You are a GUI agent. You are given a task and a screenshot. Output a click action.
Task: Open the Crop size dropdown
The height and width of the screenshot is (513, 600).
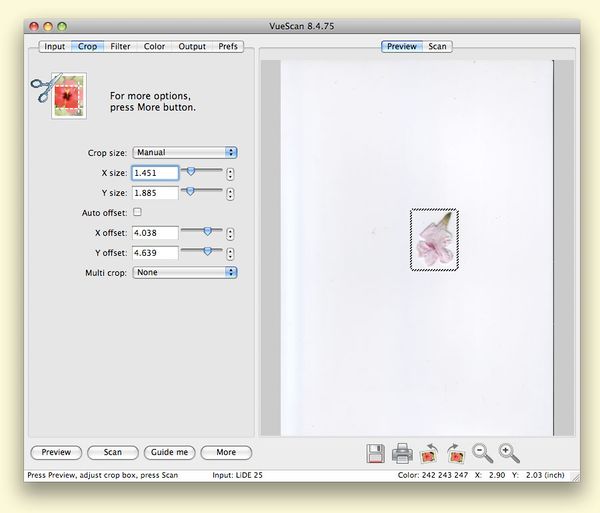(x=185, y=153)
